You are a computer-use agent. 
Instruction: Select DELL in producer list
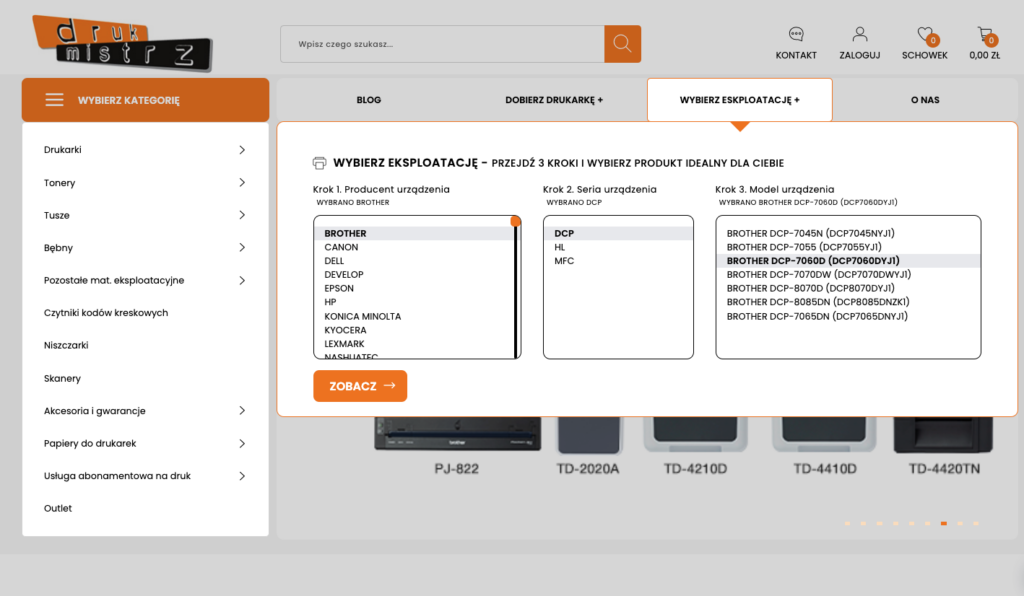tap(334, 260)
